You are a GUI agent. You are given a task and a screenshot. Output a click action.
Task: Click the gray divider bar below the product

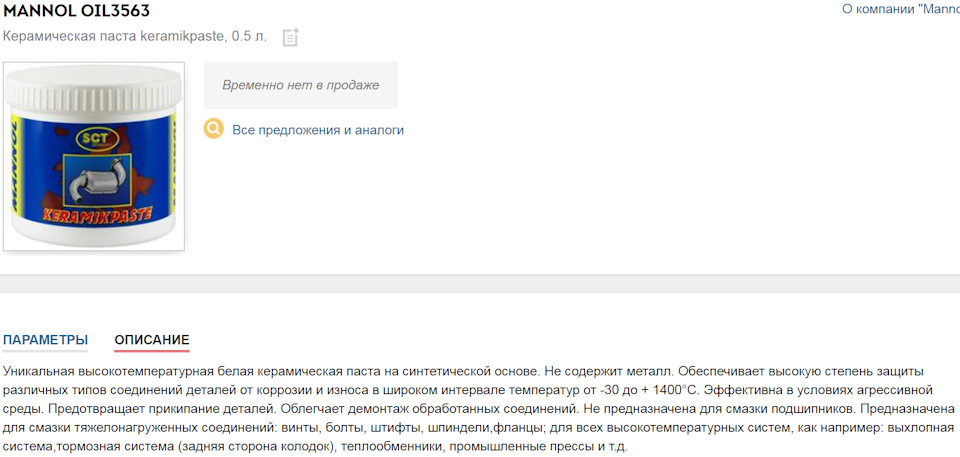(480, 283)
